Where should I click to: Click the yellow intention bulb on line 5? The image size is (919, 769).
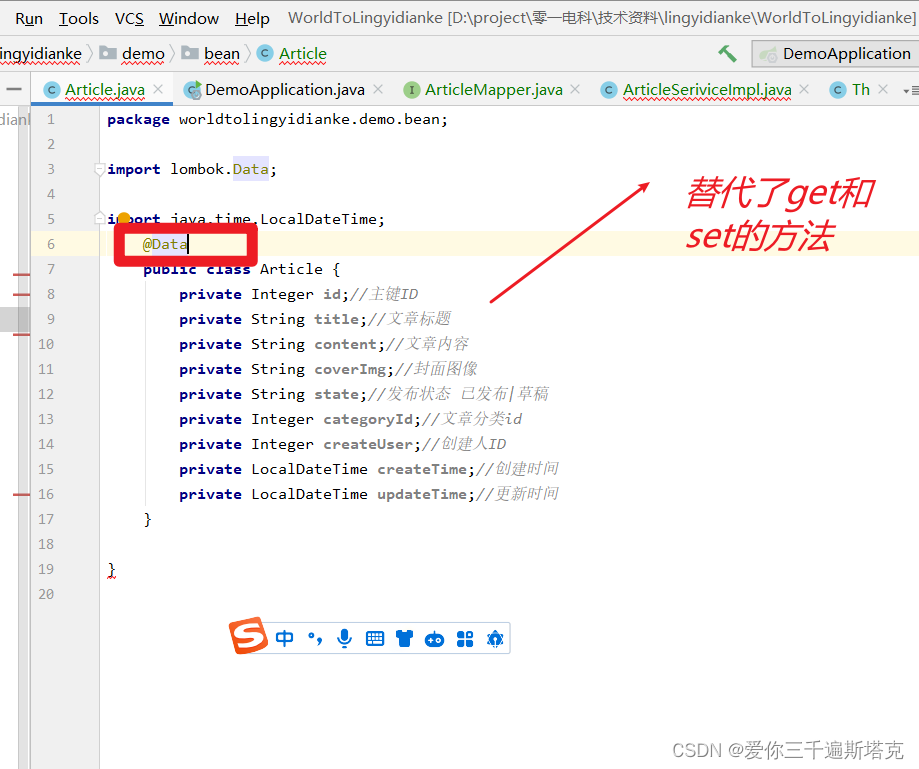pyautogui.click(x=124, y=219)
